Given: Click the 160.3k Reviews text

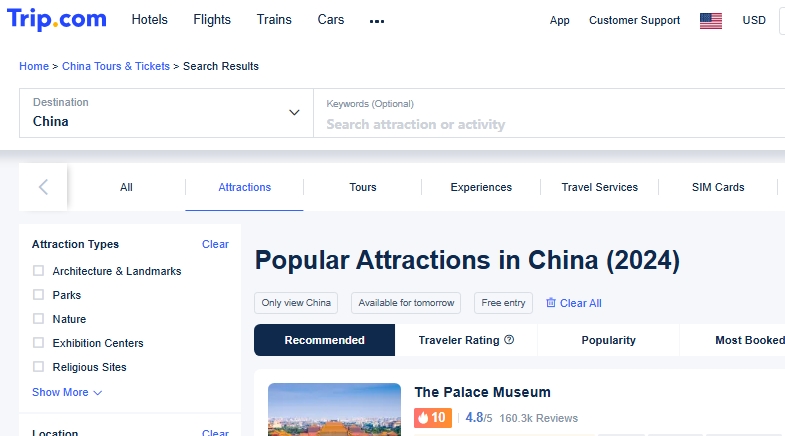Looking at the screenshot, I should coord(539,418).
